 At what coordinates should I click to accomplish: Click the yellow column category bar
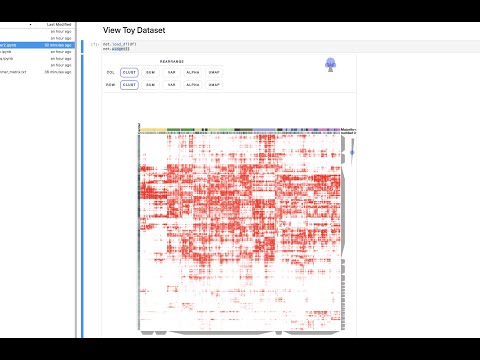click(153, 130)
